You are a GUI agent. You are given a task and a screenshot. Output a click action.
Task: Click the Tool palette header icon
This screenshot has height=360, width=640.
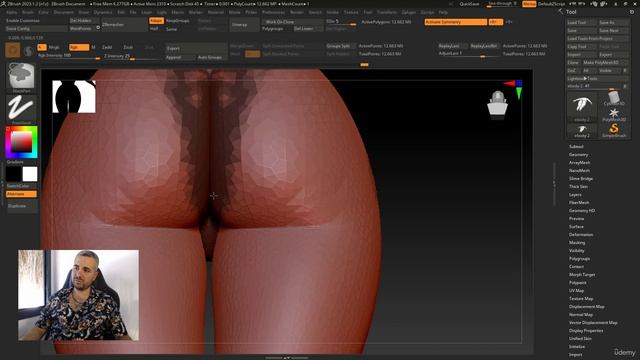pos(560,11)
